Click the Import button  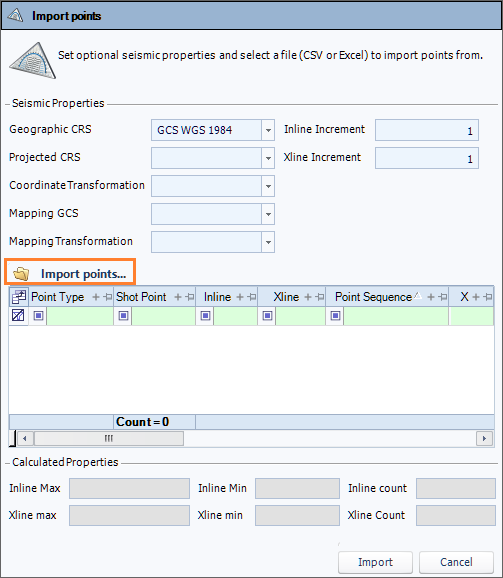[375, 562]
